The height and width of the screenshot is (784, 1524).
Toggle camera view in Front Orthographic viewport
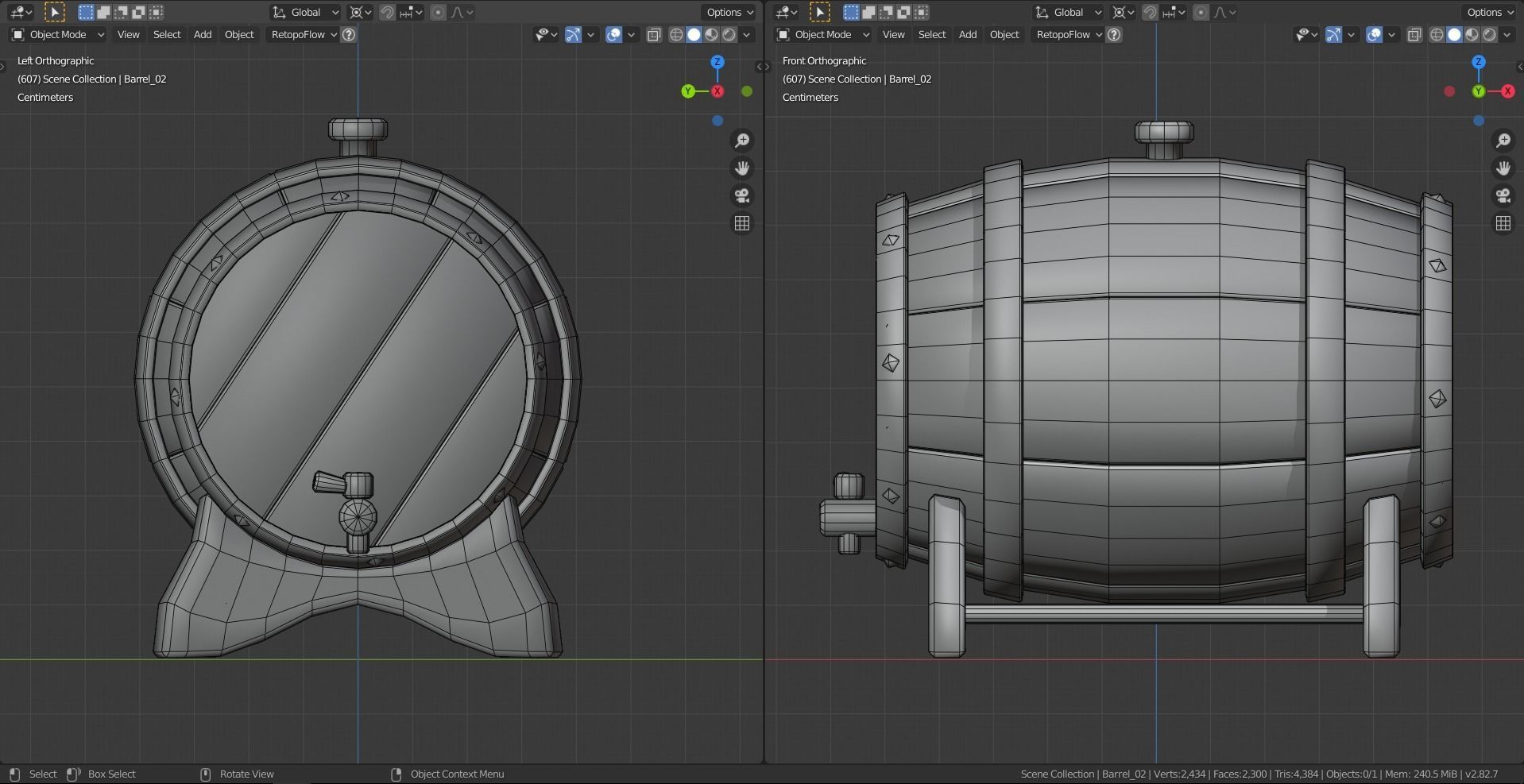pos(1503,196)
